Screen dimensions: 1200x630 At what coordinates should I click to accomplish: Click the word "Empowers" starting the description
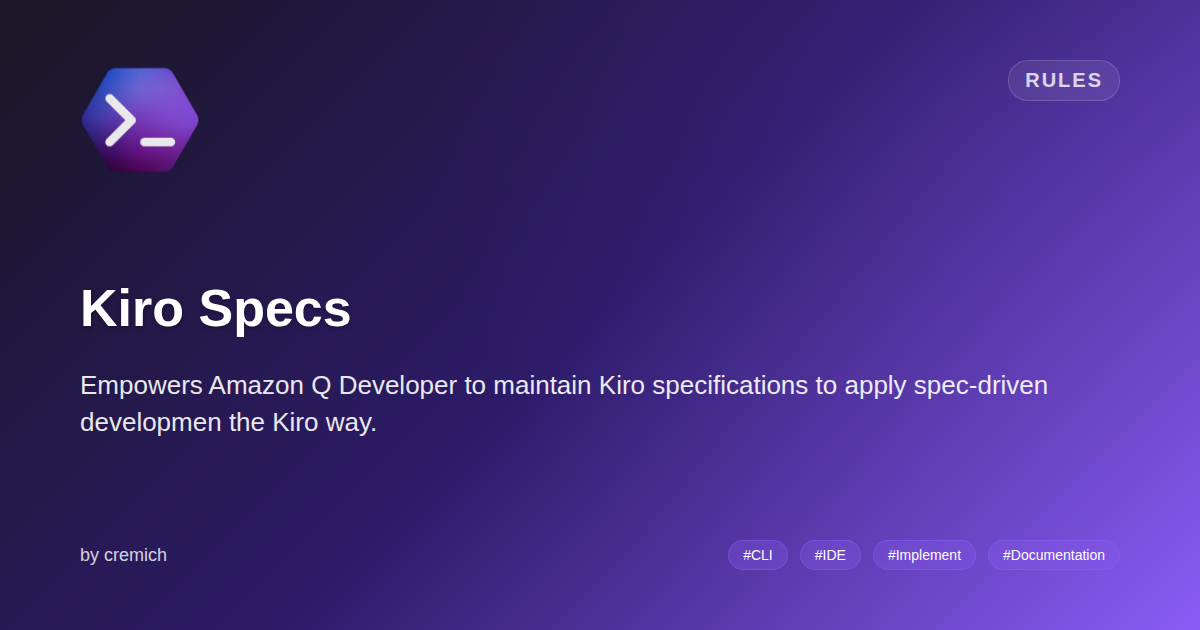[x=140, y=386]
